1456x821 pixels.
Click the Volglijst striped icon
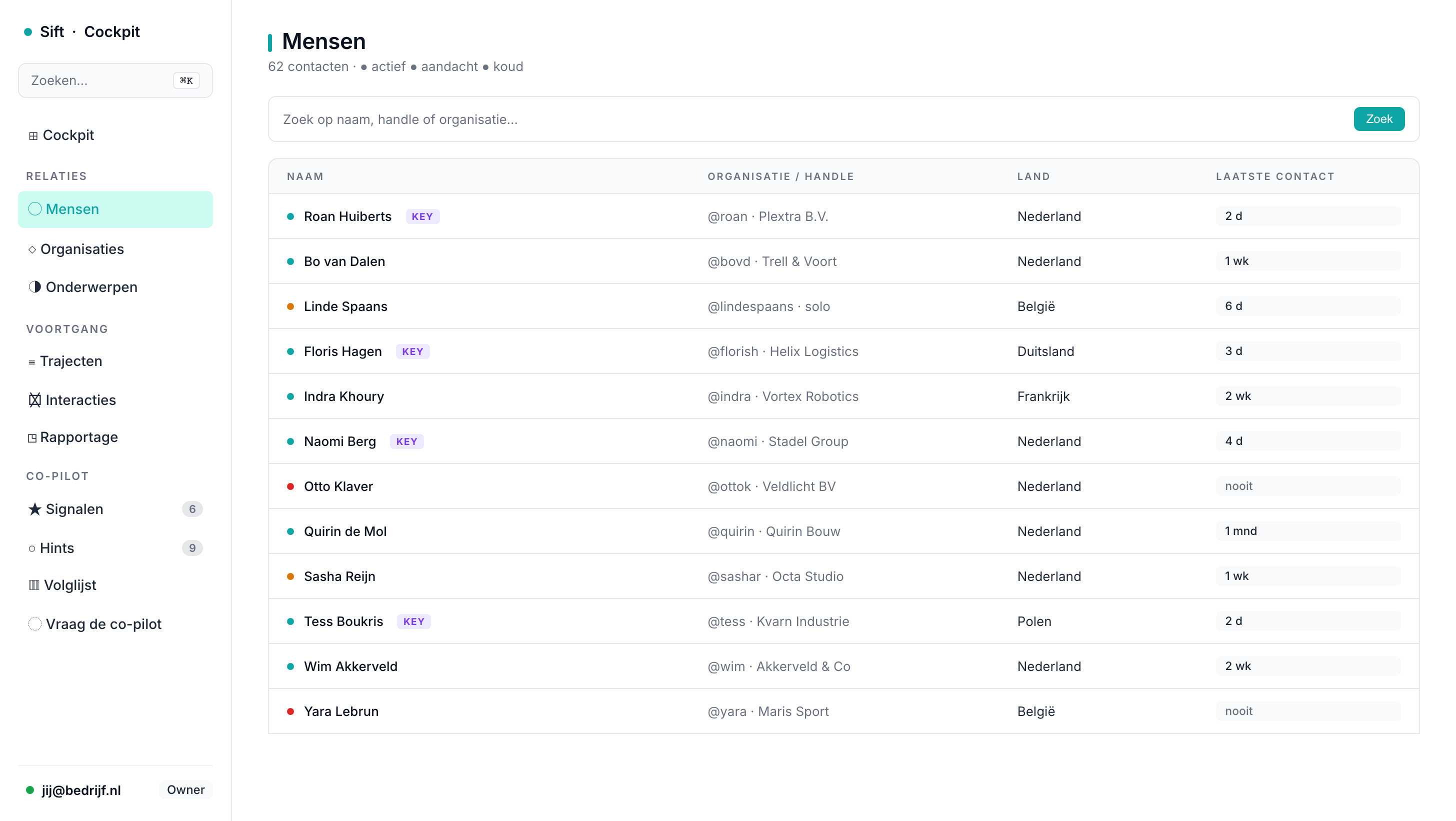[34, 585]
